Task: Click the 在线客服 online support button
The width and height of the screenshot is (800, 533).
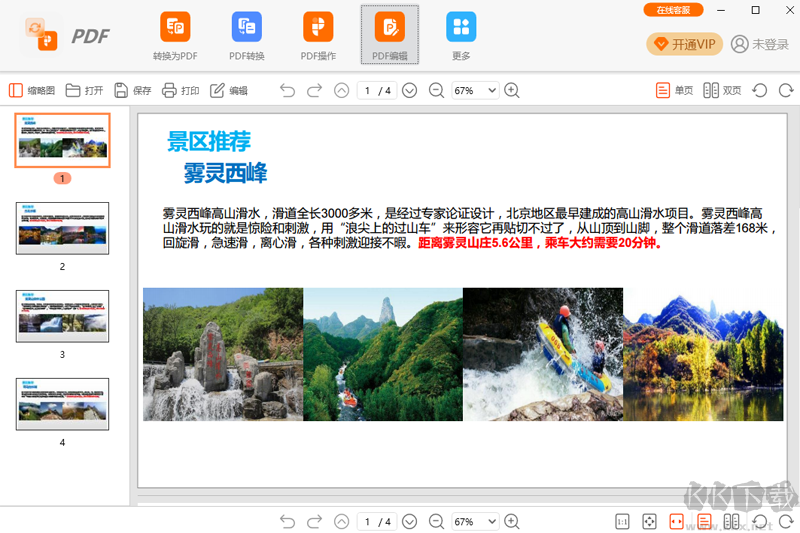Action: [673, 10]
